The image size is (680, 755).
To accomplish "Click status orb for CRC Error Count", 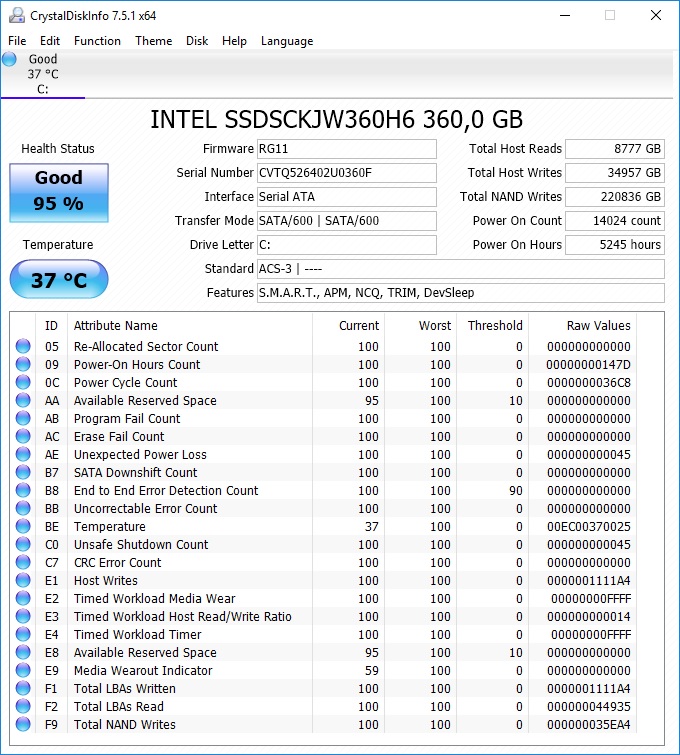I will (23, 562).
